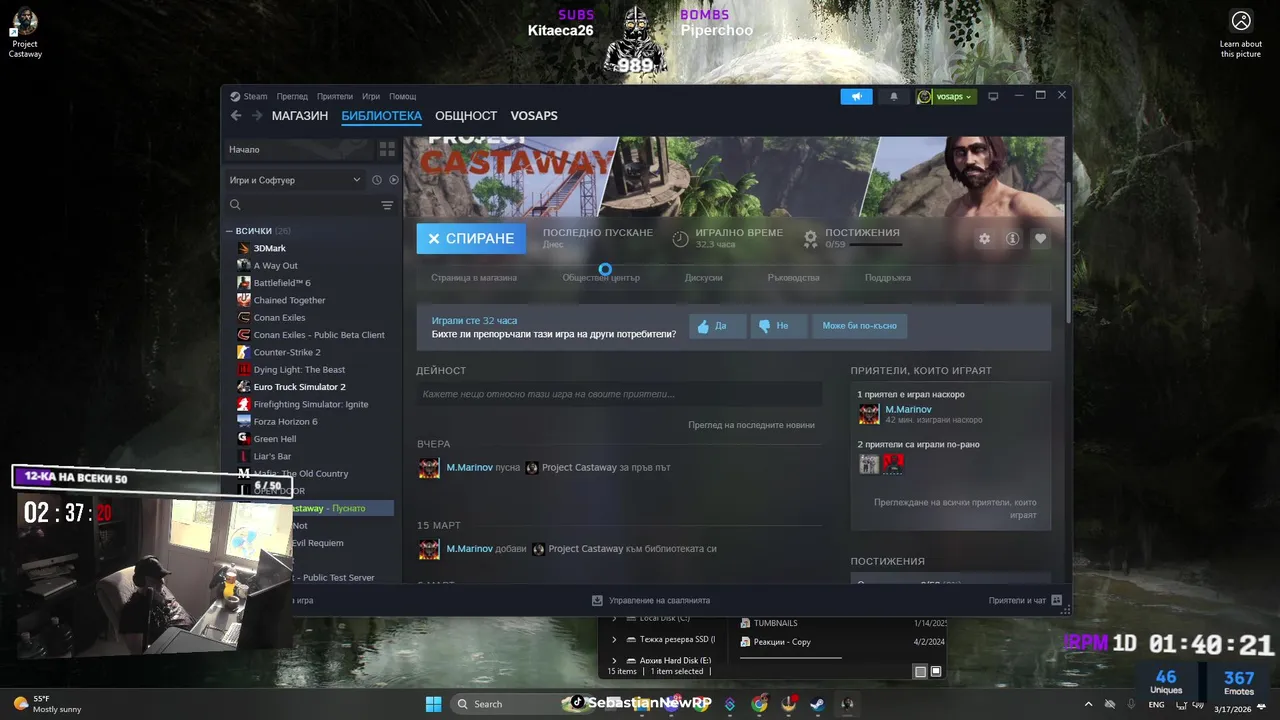Go back with Steam back arrow
Viewport: 1280px width, 720px height.
tap(236, 116)
